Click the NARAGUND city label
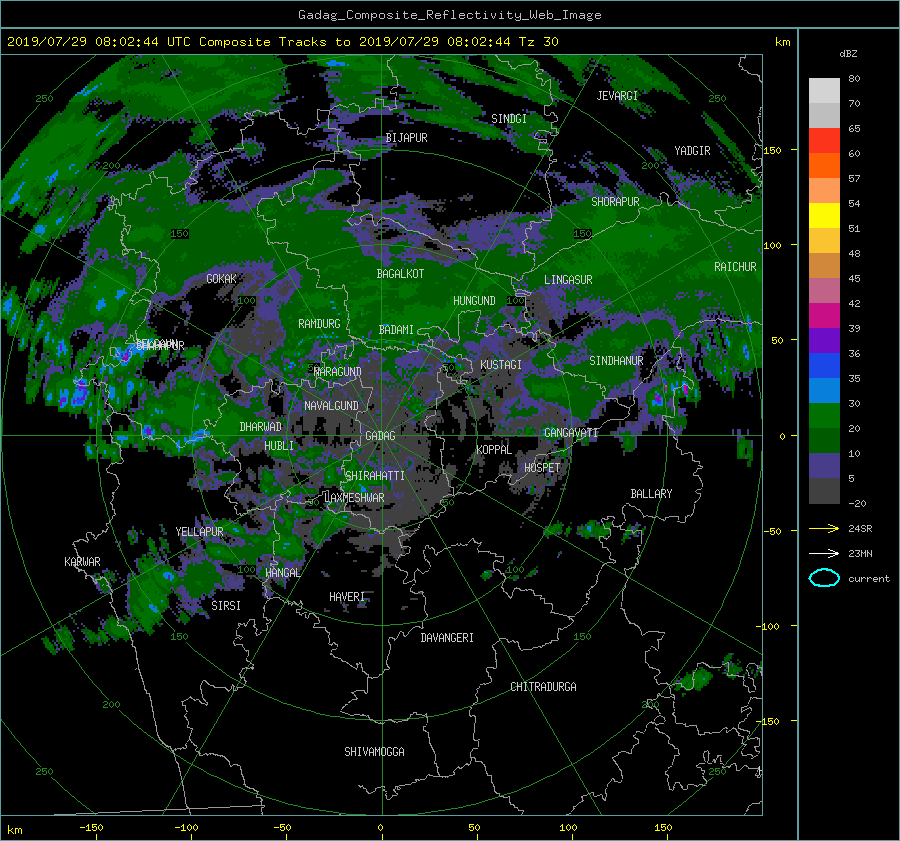The image size is (900, 841). coord(338,372)
